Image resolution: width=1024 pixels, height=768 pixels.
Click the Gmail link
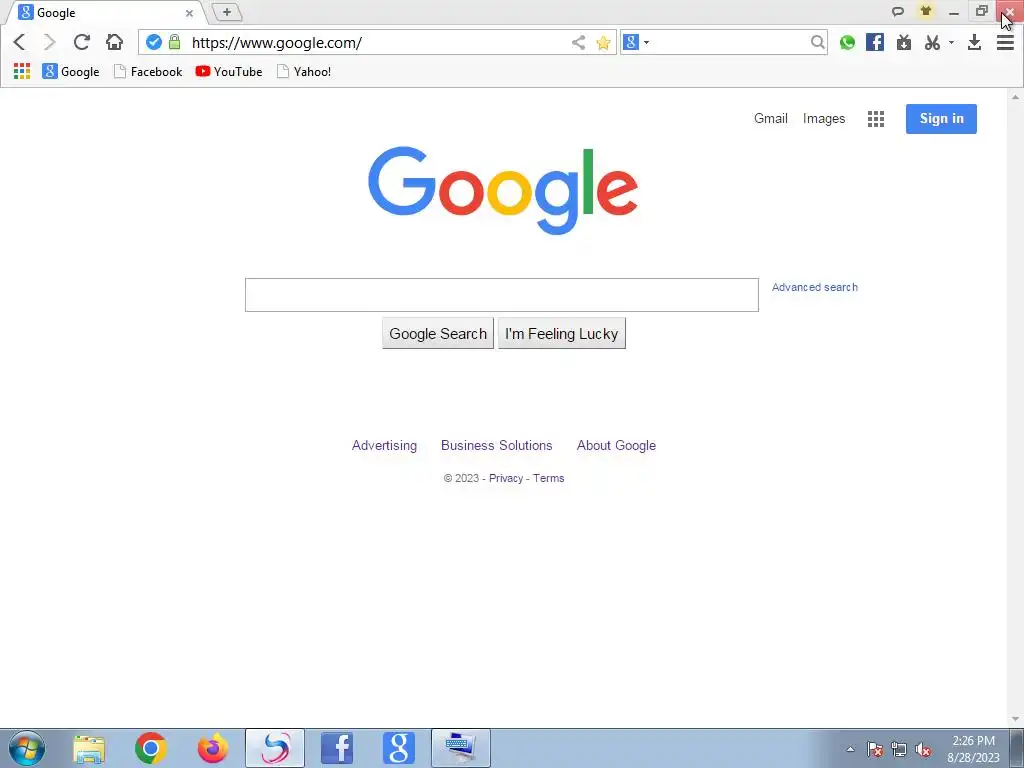771,118
